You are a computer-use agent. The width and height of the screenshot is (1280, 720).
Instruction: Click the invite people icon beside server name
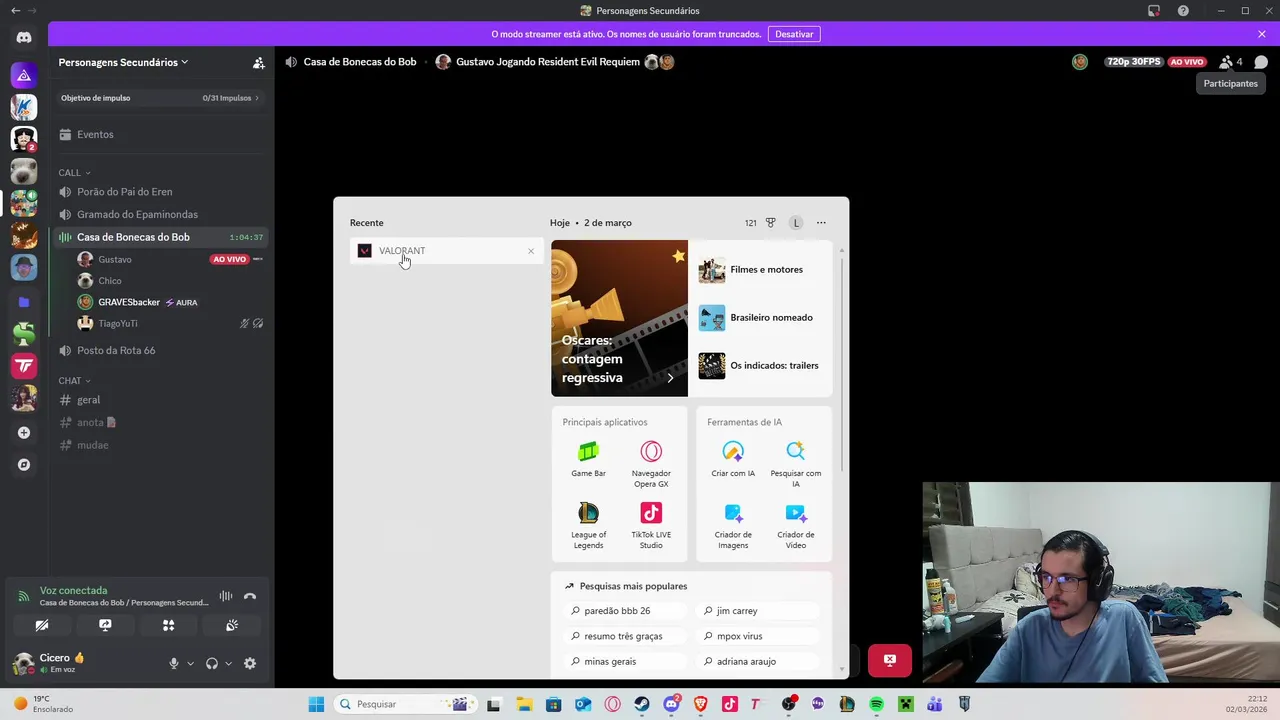[259, 62]
